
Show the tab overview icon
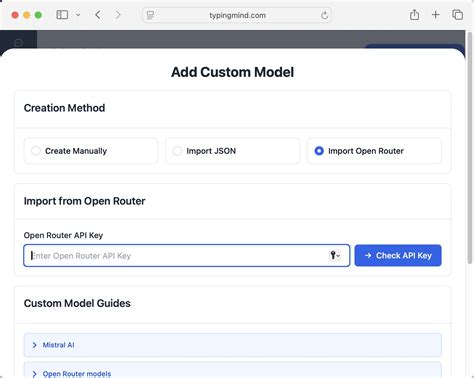[457, 15]
